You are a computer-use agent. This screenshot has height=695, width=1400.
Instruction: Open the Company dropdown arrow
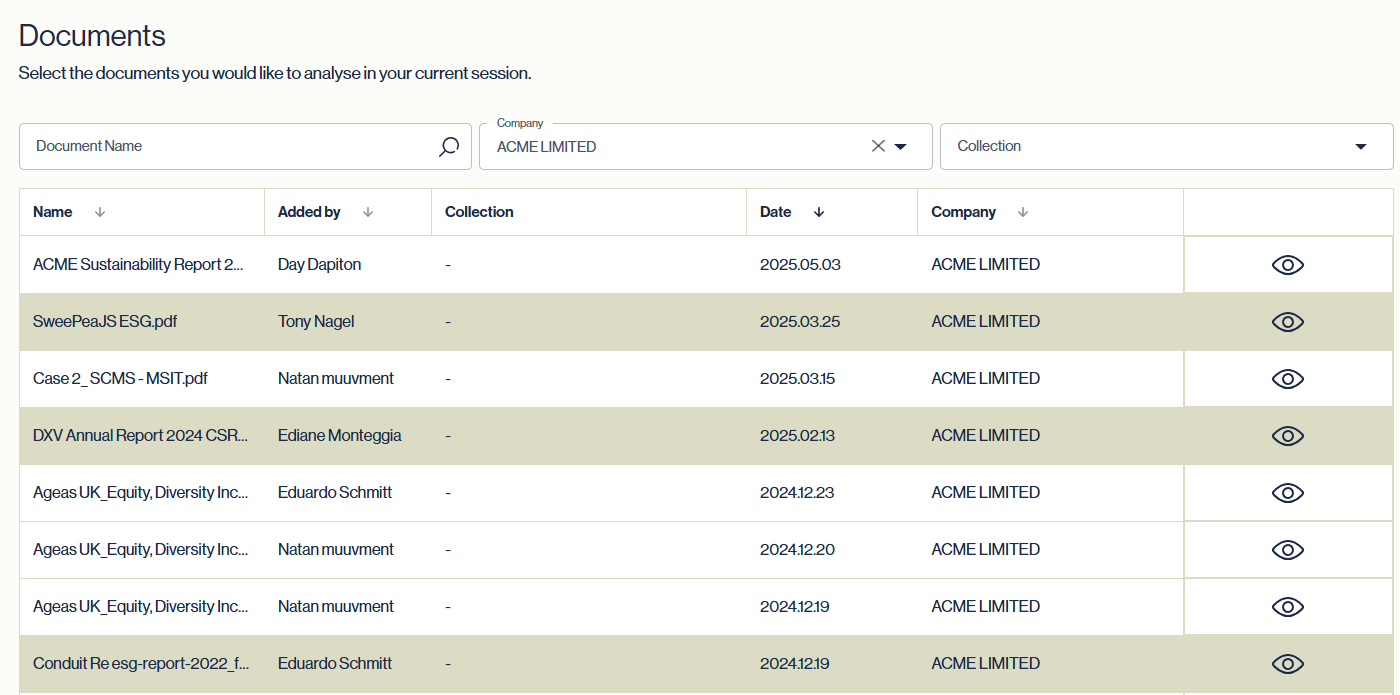[900, 147]
